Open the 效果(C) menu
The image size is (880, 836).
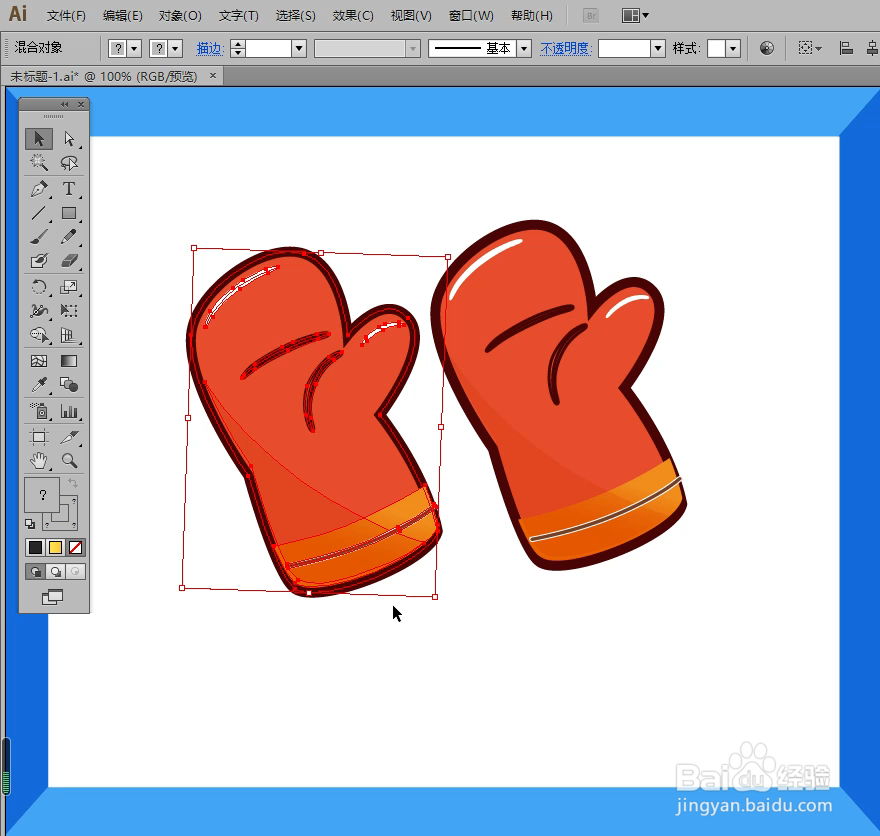352,16
